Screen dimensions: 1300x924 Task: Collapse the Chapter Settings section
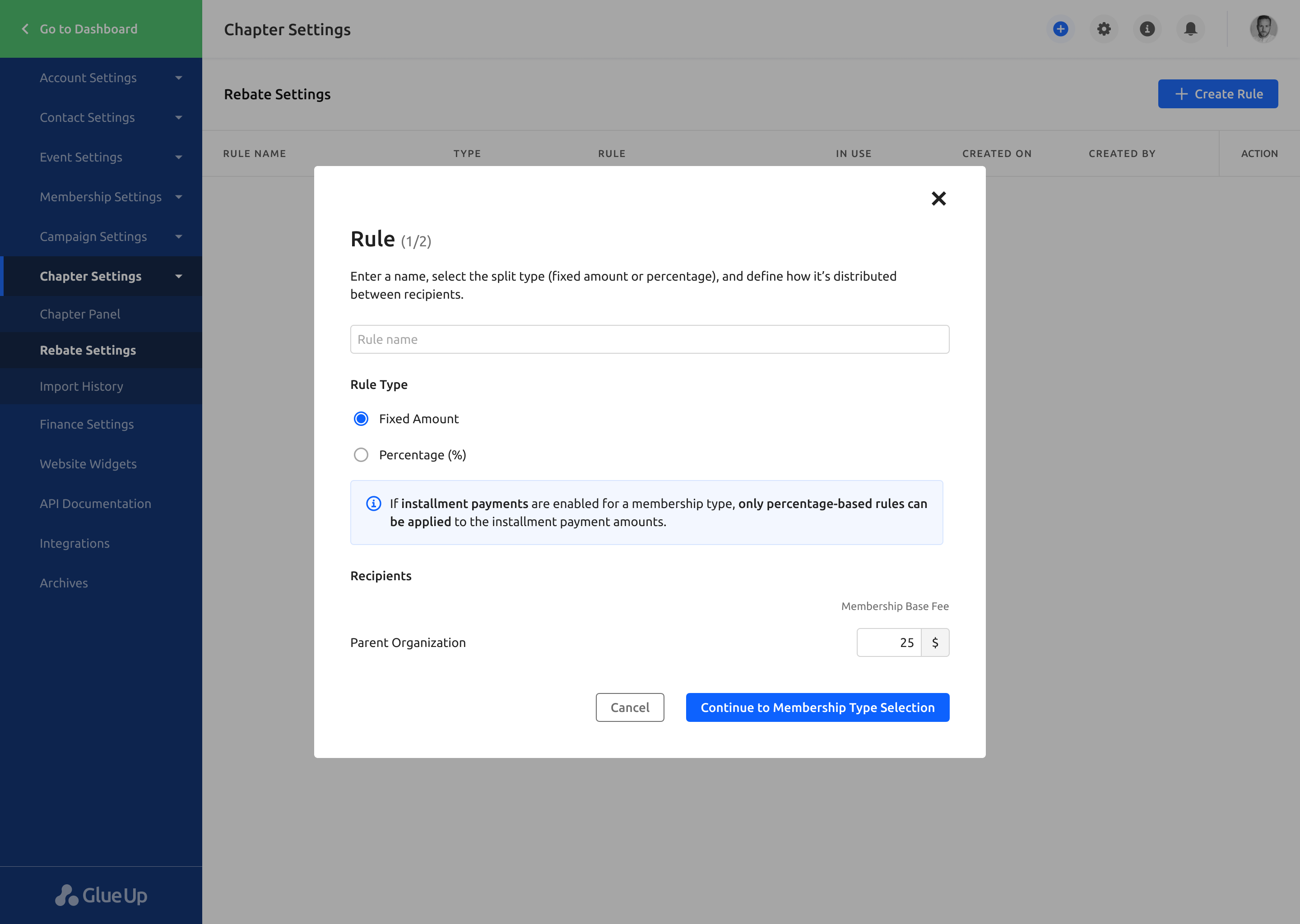coord(179,277)
